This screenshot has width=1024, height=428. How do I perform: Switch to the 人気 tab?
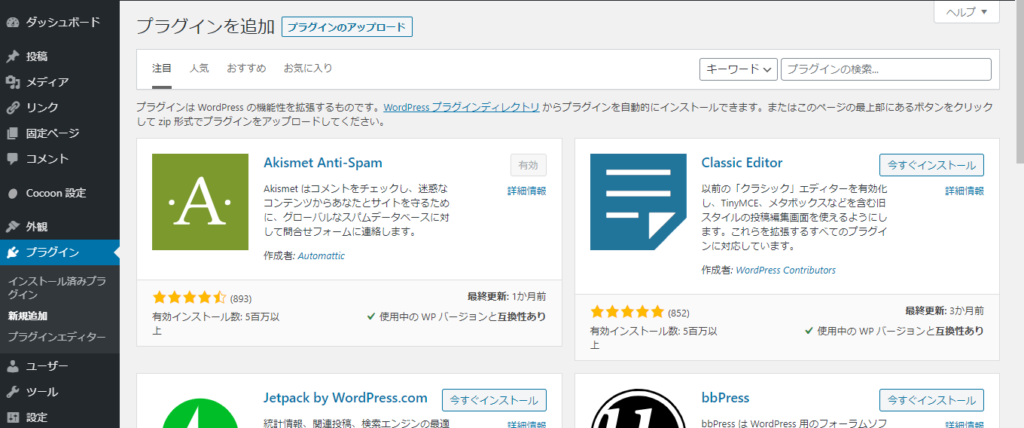(199, 68)
